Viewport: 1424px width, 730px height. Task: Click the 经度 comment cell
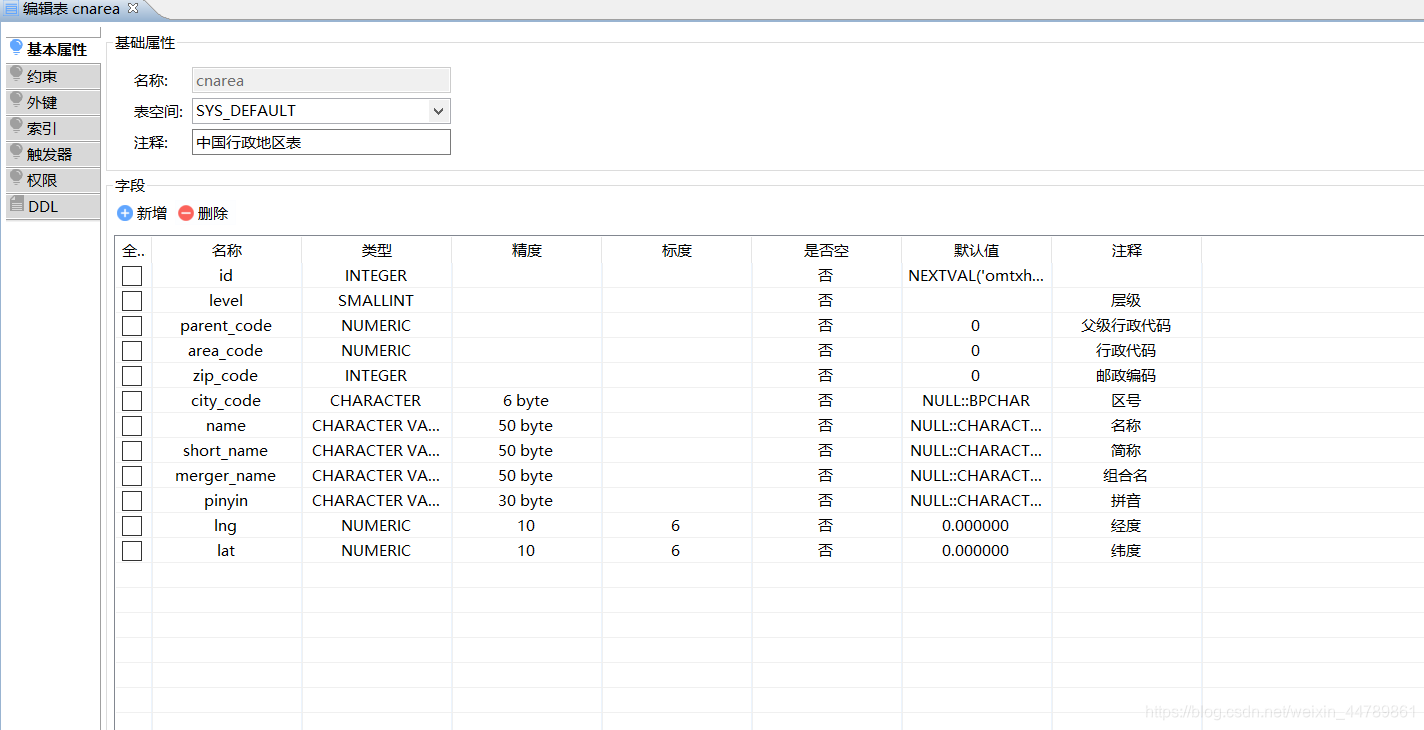pyautogui.click(x=1126, y=526)
